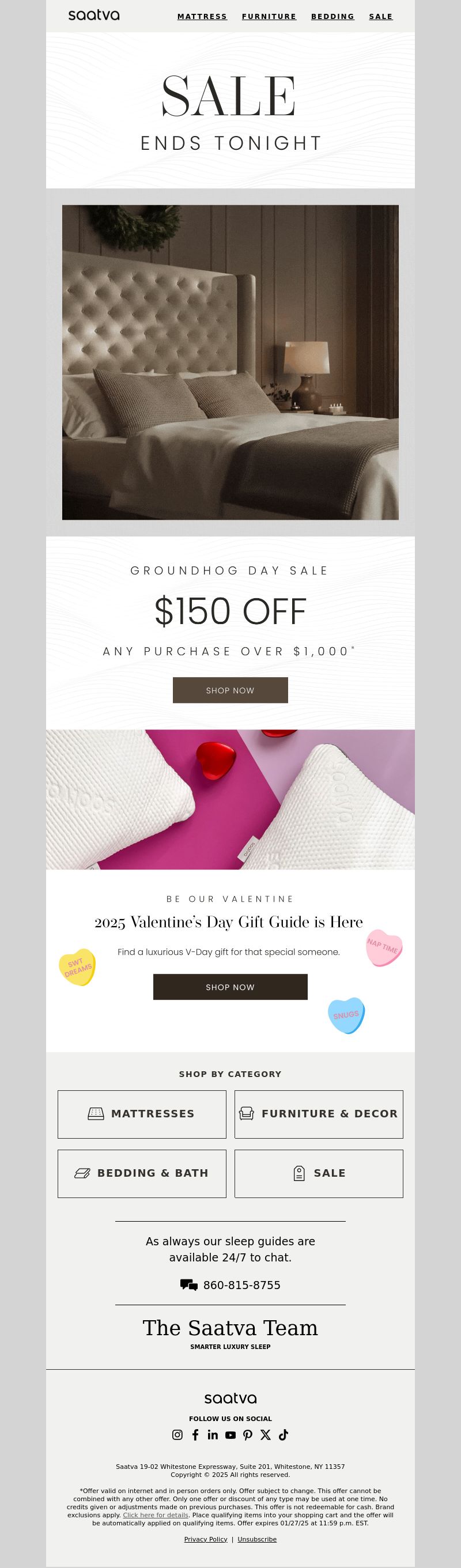Open Saatva's Instagram page
The width and height of the screenshot is (461, 1568).
click(x=177, y=1435)
